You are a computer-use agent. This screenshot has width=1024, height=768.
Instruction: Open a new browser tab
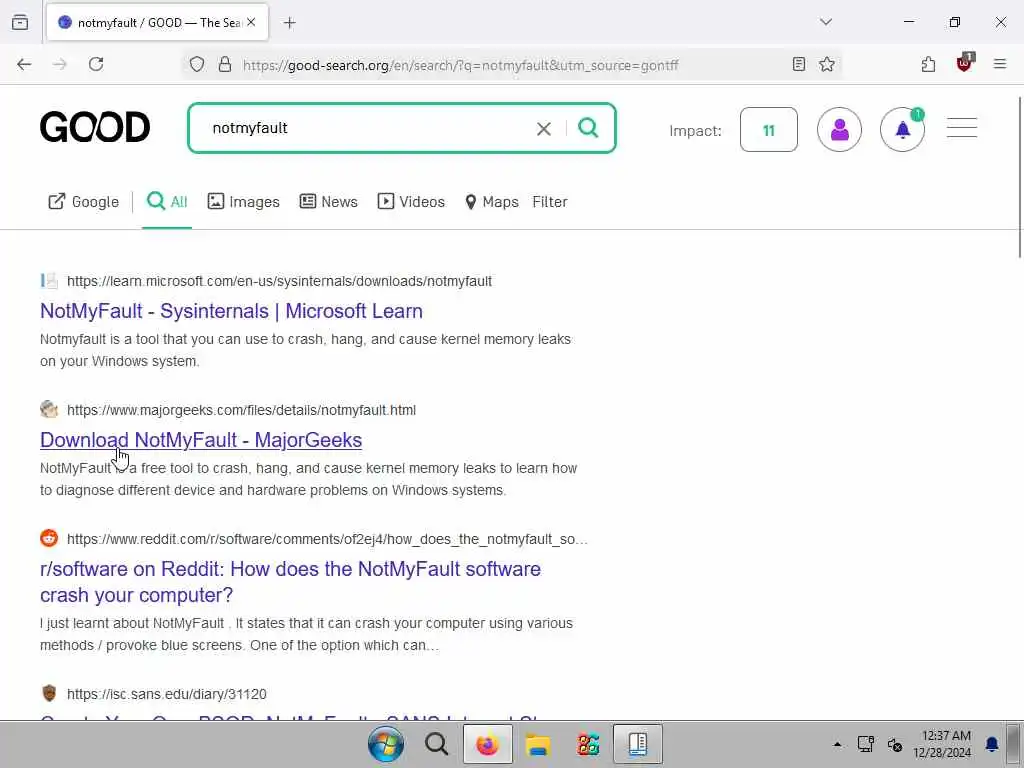[x=290, y=23]
